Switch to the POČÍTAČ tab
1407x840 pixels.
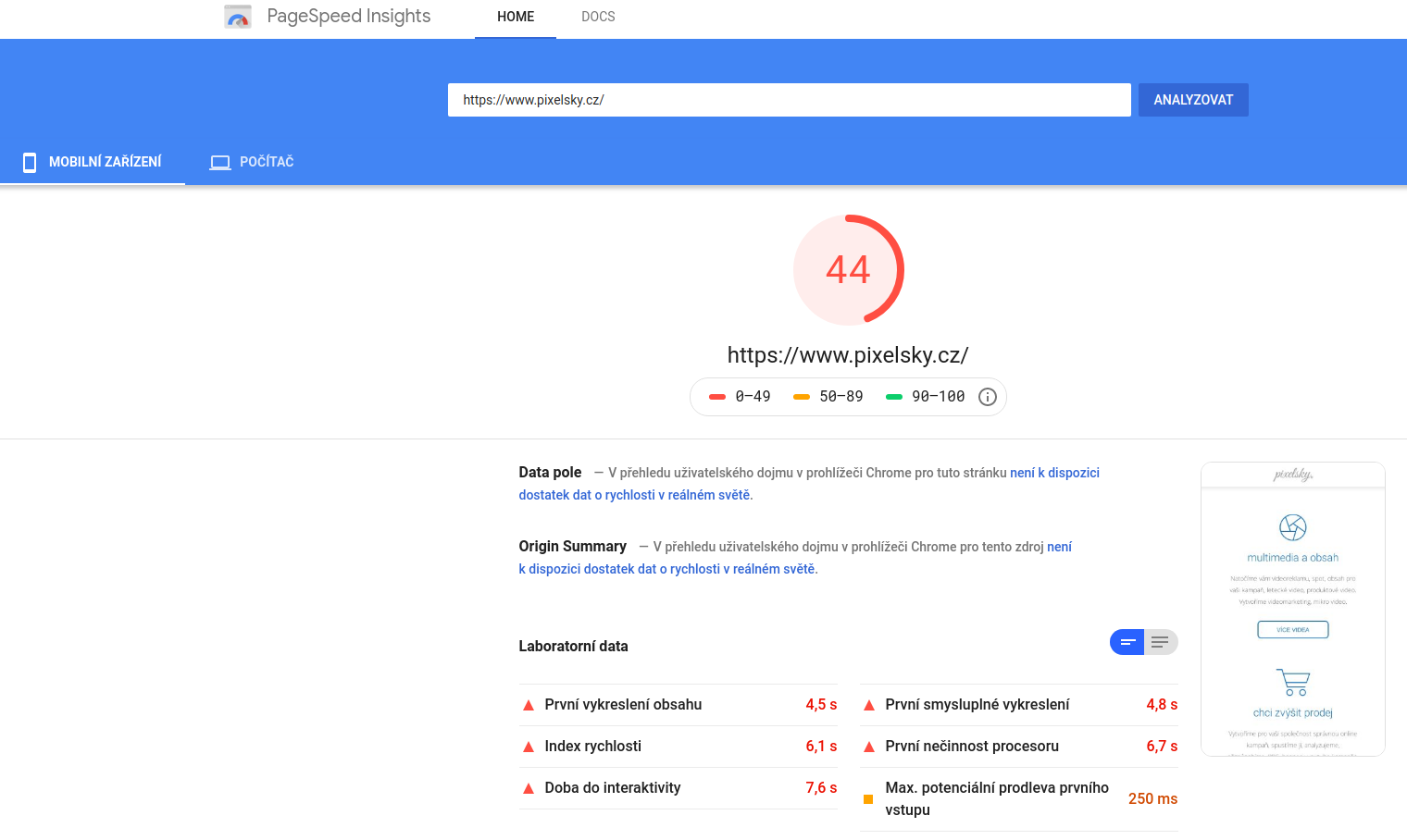click(252, 162)
